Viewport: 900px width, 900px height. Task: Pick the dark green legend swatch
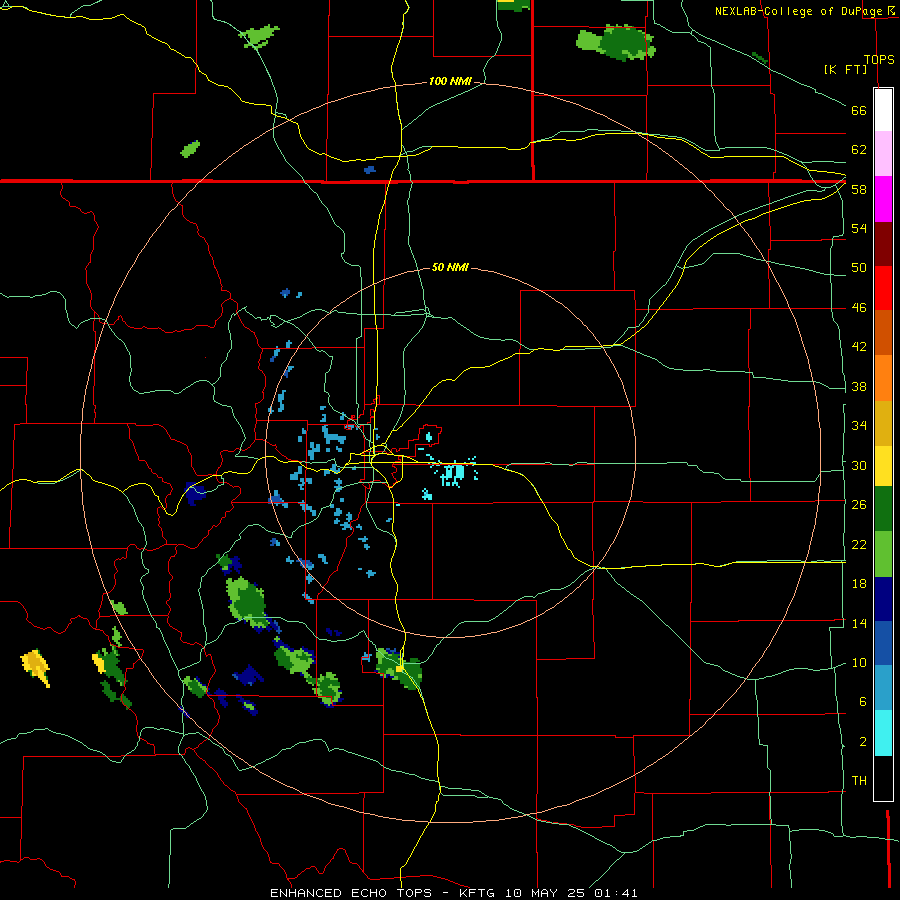coord(883,509)
